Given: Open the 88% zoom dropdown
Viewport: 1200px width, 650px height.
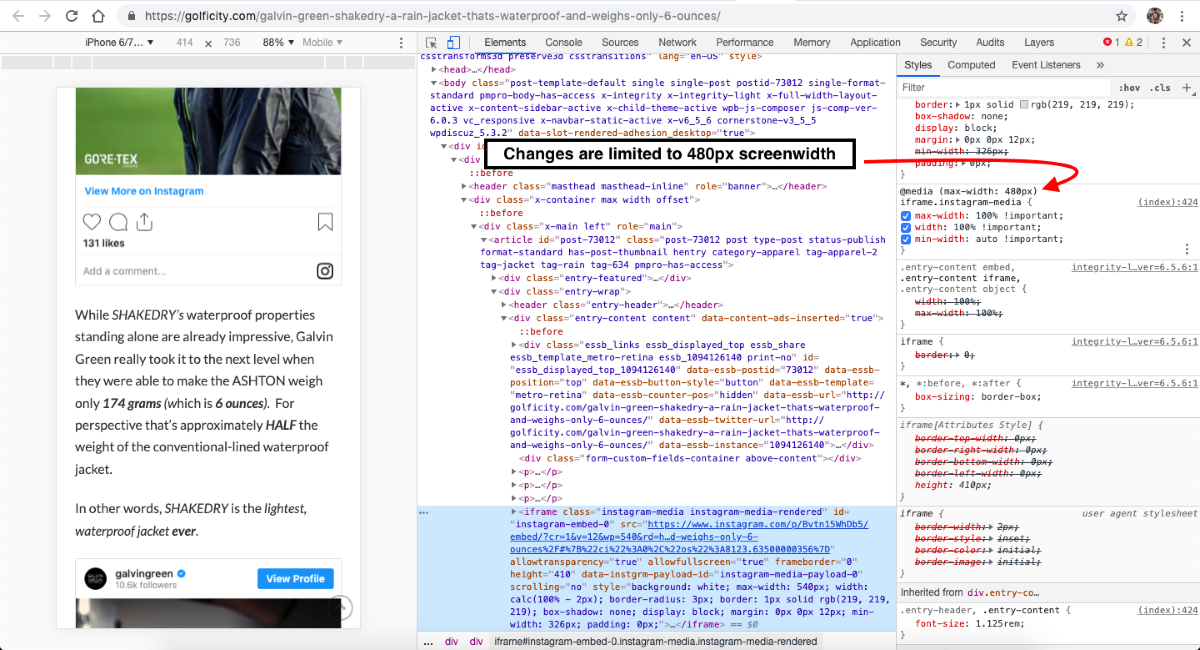Looking at the screenshot, I should (x=277, y=43).
